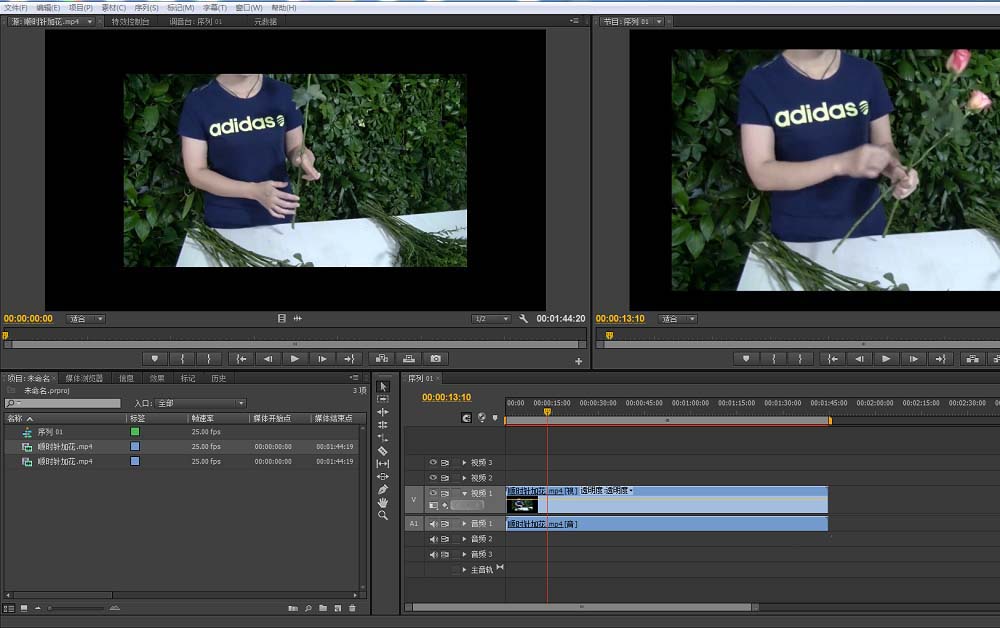
Task: Switch to the 特效控制台 tab
Action: [x=131, y=21]
